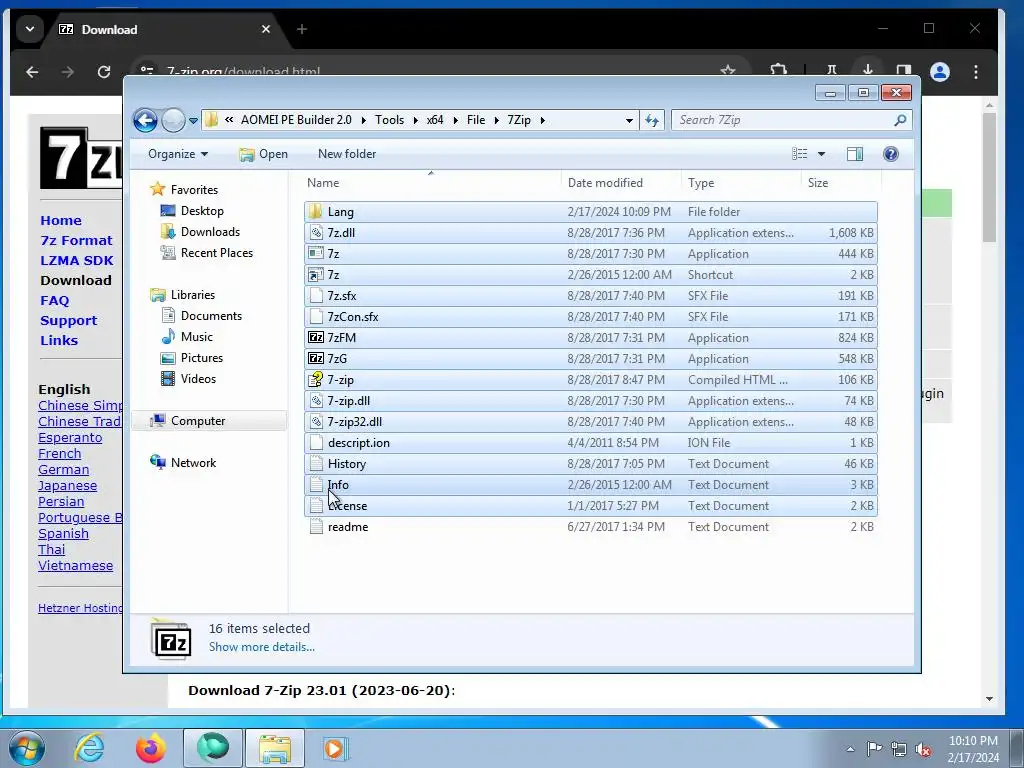Click the Explorer forward arrow button
1024x768 pixels.
point(173,120)
